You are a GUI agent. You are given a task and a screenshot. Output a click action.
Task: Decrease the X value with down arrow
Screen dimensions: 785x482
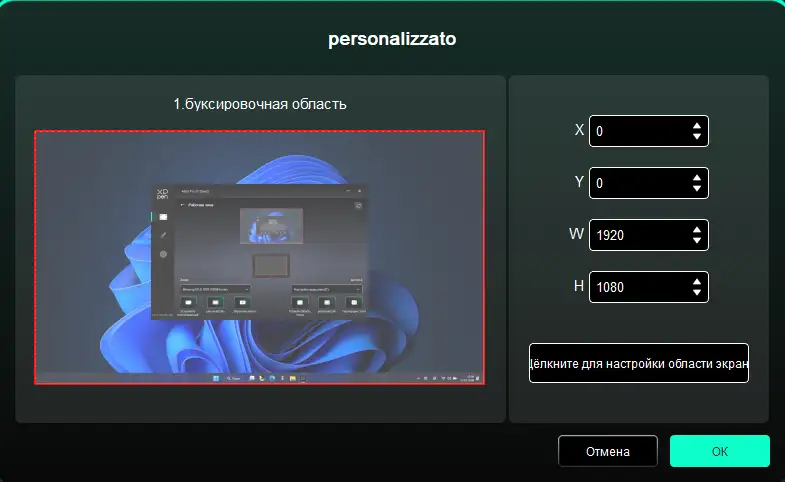click(696, 137)
